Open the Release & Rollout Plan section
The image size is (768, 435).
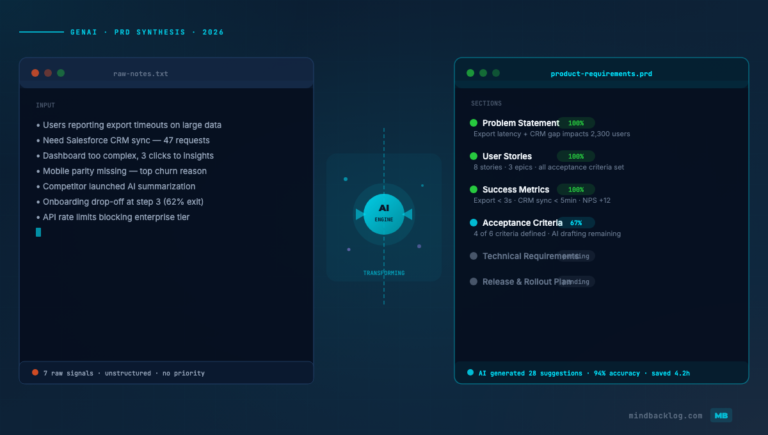[527, 282]
